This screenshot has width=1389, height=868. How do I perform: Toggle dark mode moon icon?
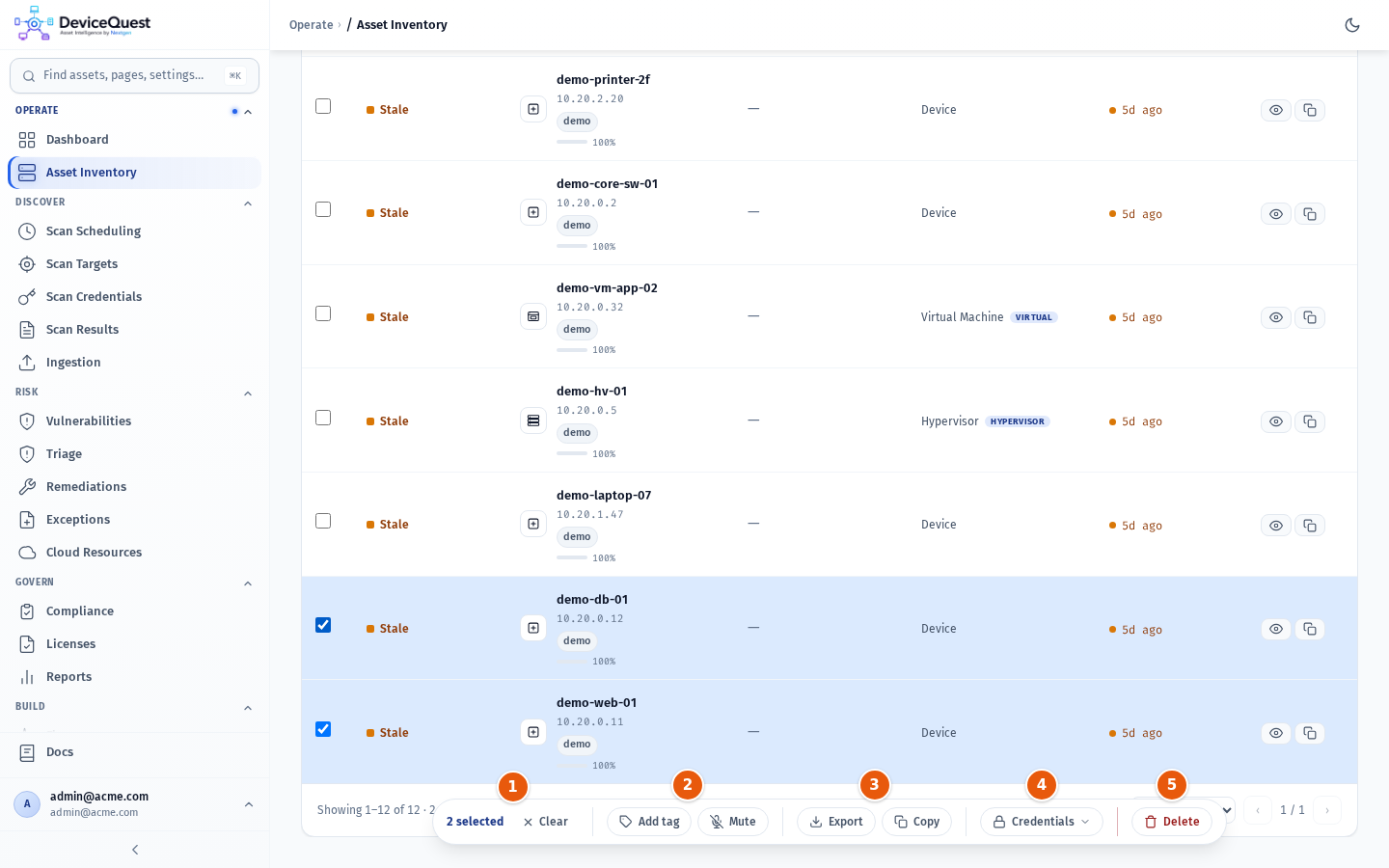pyautogui.click(x=1352, y=25)
